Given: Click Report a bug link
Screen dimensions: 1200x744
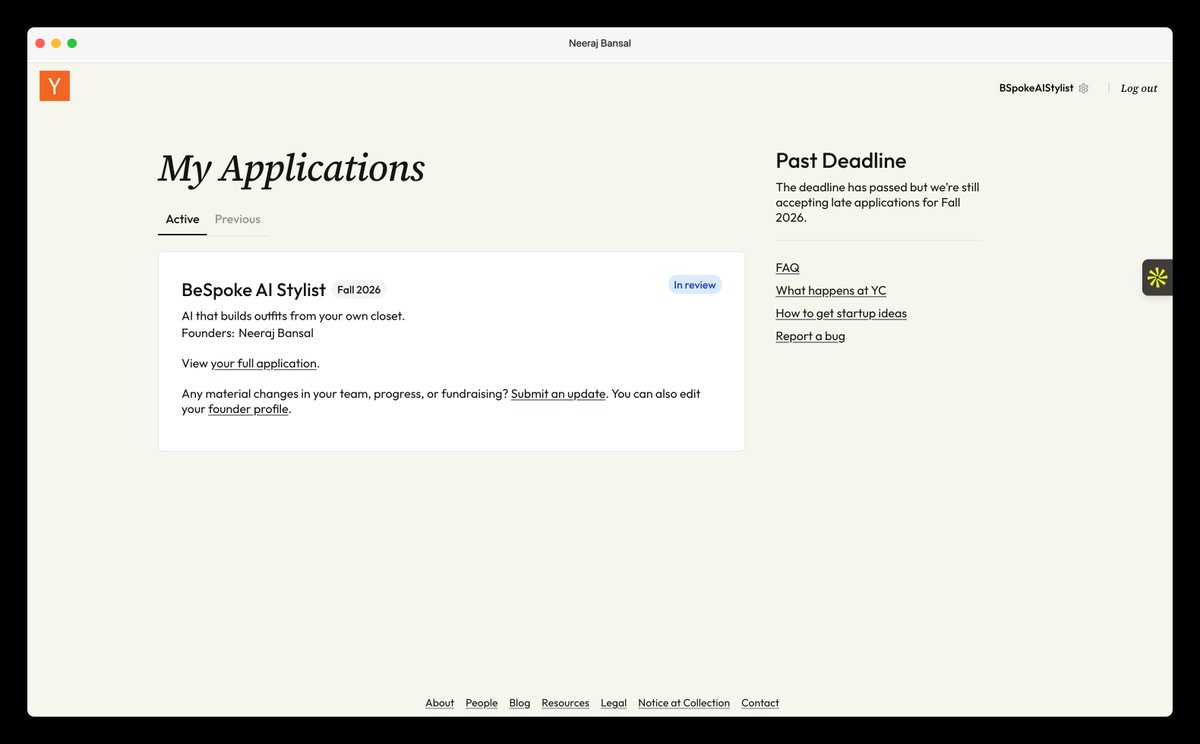Looking at the screenshot, I should coord(810,336).
